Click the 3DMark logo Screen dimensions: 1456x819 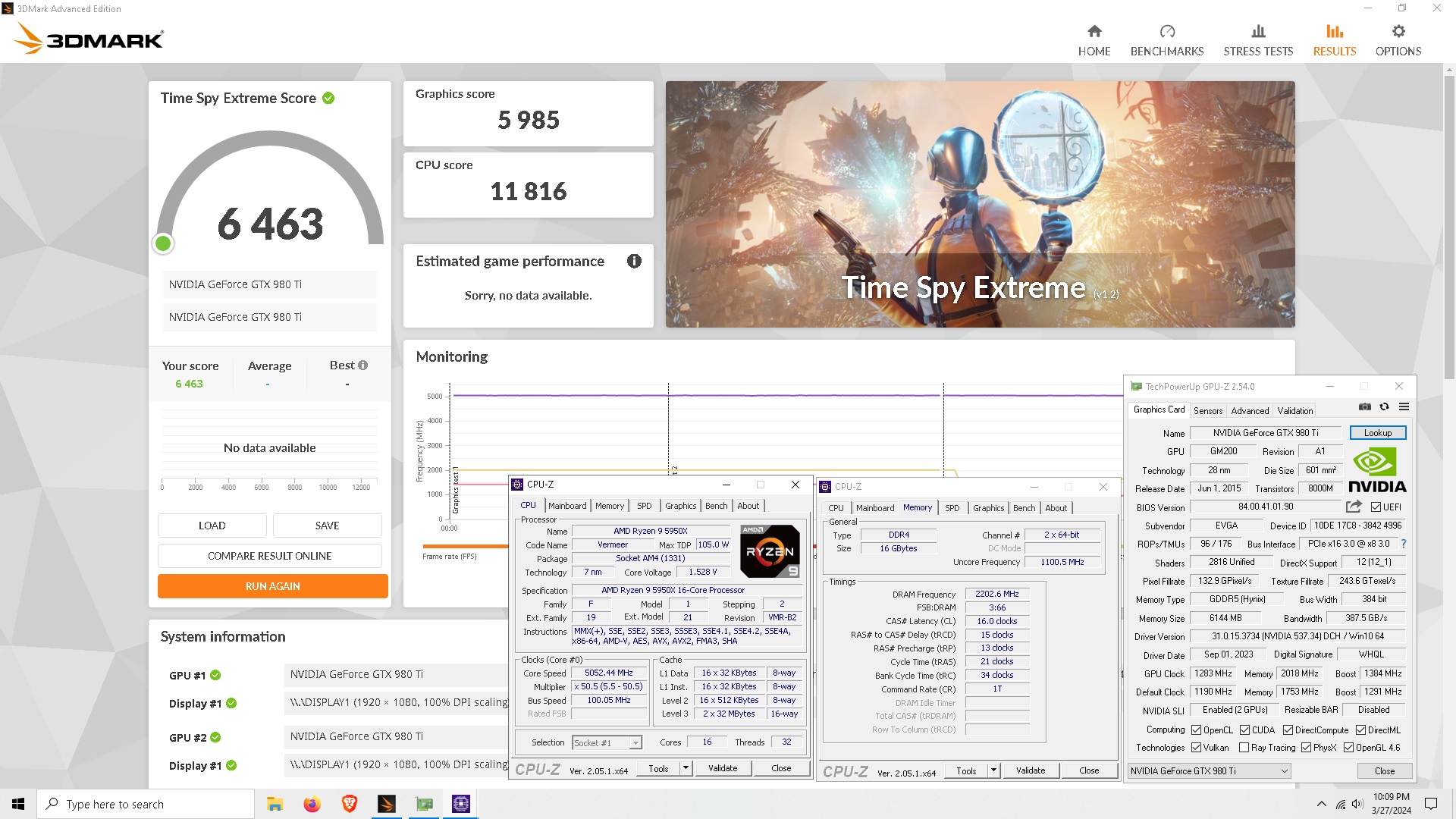tap(89, 38)
